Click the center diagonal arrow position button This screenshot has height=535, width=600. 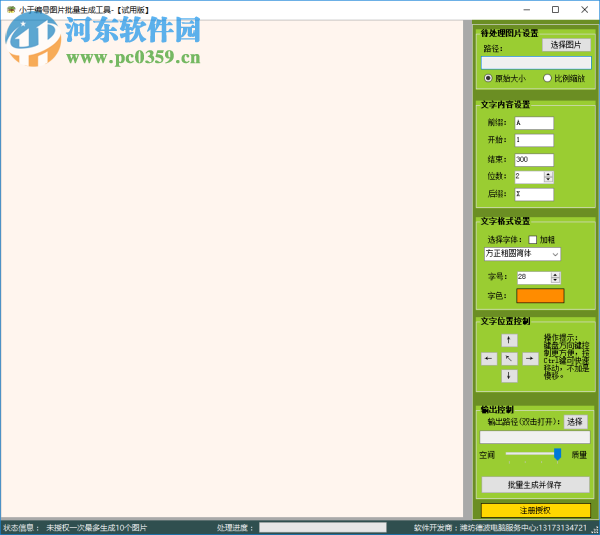[509, 359]
